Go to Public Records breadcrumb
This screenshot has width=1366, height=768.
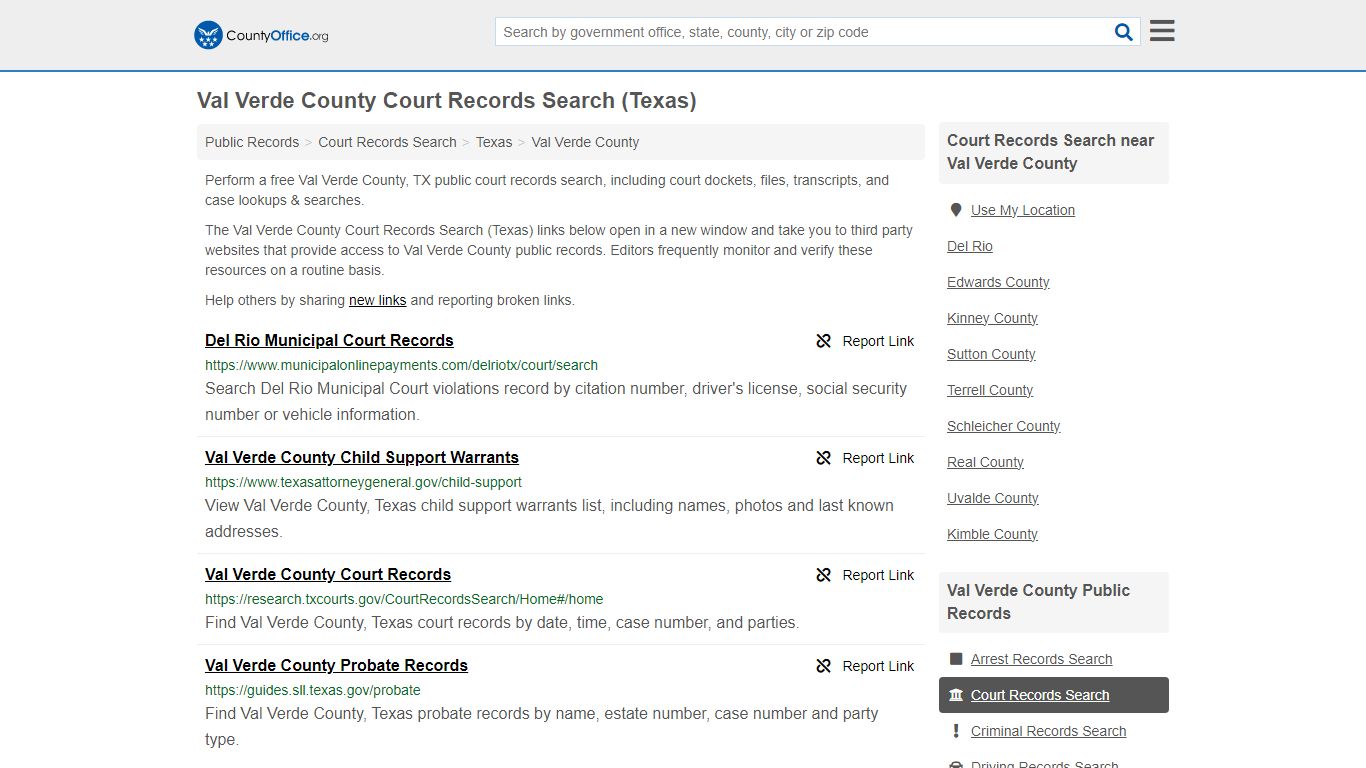(x=252, y=142)
